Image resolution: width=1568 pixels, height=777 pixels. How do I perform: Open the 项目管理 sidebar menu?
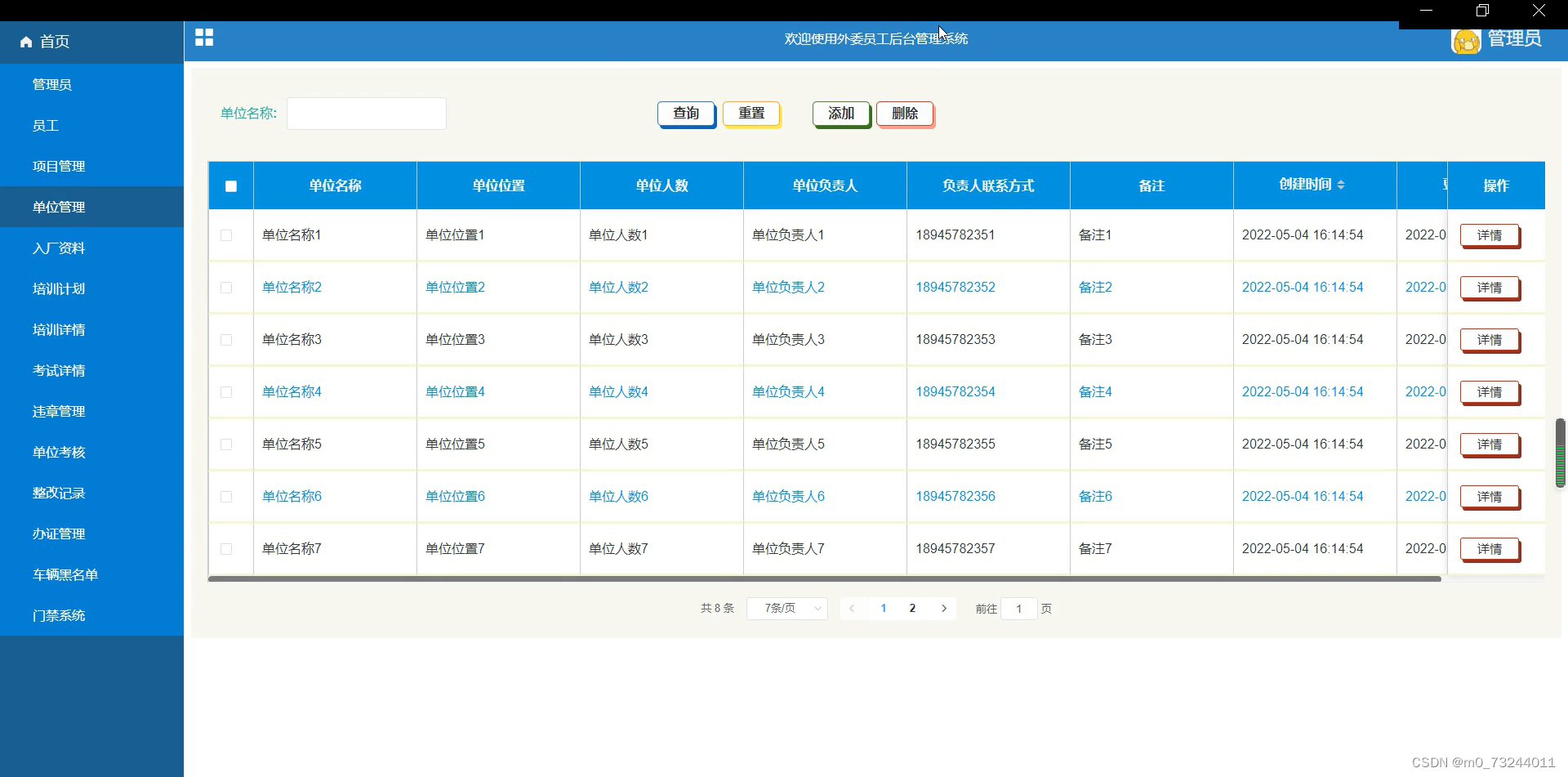click(x=91, y=166)
